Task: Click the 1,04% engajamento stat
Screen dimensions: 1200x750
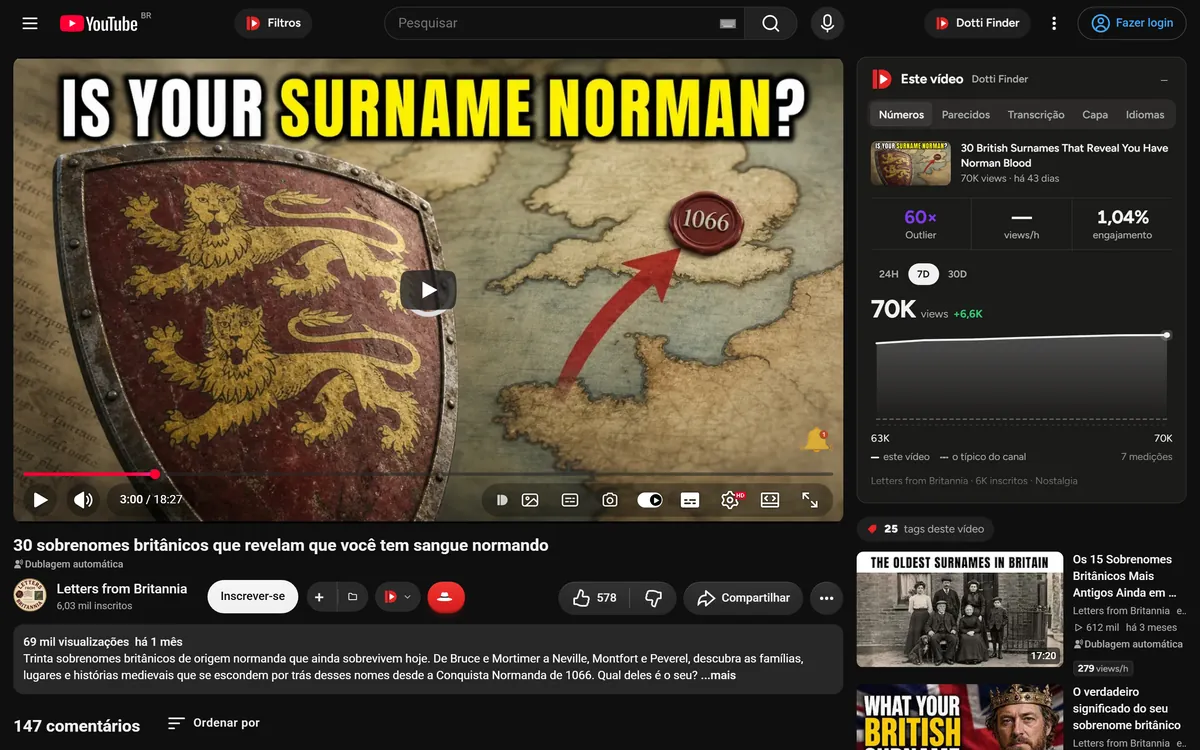Action: (1123, 224)
